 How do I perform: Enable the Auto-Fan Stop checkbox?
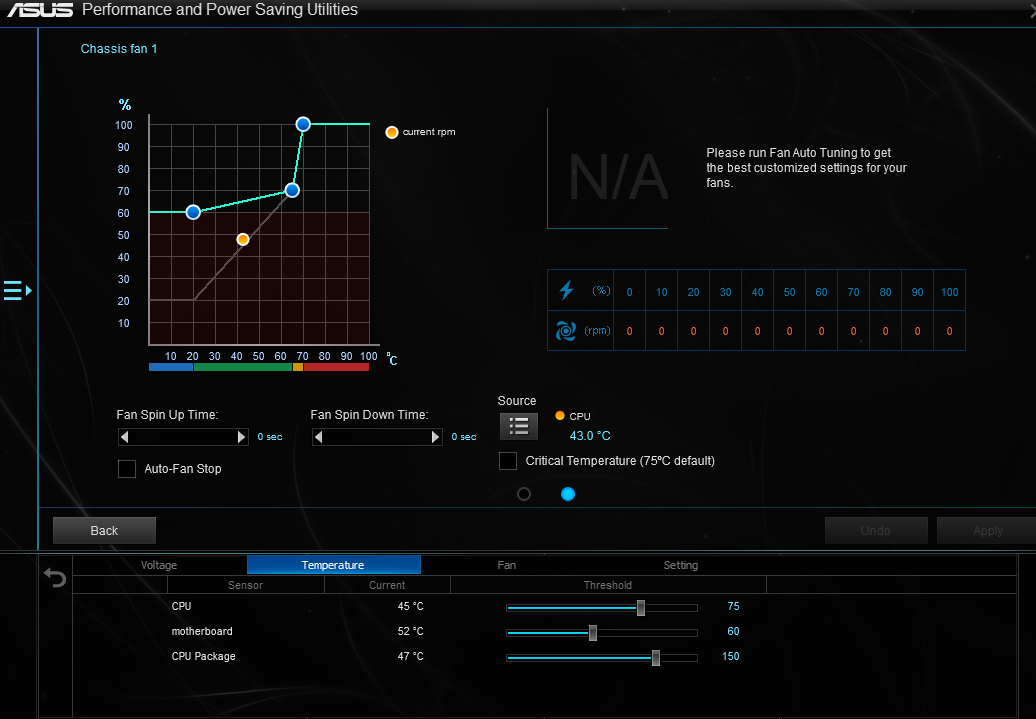tap(127, 469)
